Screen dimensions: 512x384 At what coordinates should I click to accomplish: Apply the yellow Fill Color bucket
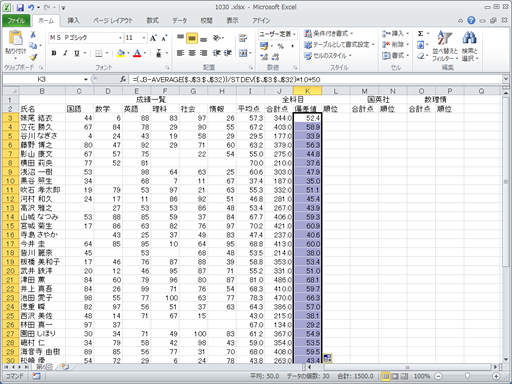tap(121, 53)
